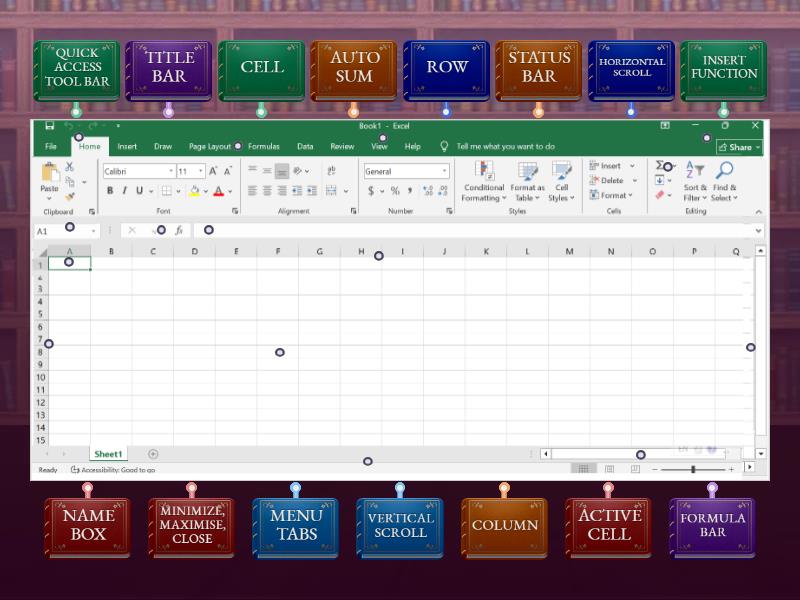Click the Merge & Center icon

(329, 191)
